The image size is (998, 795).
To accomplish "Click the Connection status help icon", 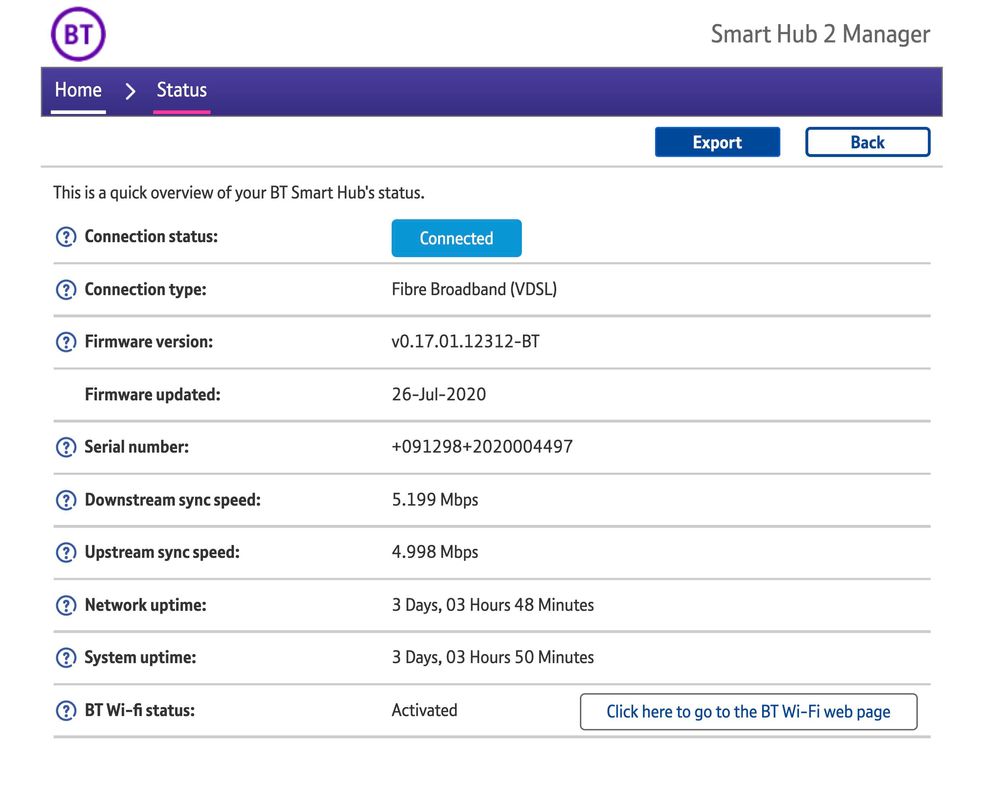I will [x=66, y=236].
